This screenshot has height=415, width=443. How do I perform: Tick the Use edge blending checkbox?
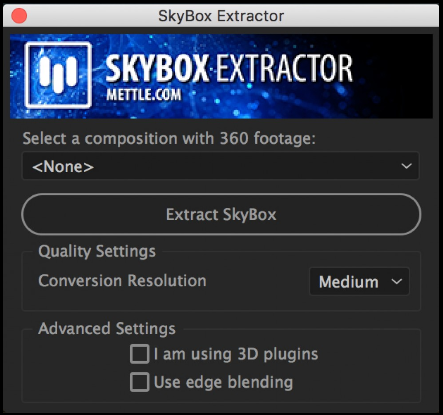[x=139, y=382]
